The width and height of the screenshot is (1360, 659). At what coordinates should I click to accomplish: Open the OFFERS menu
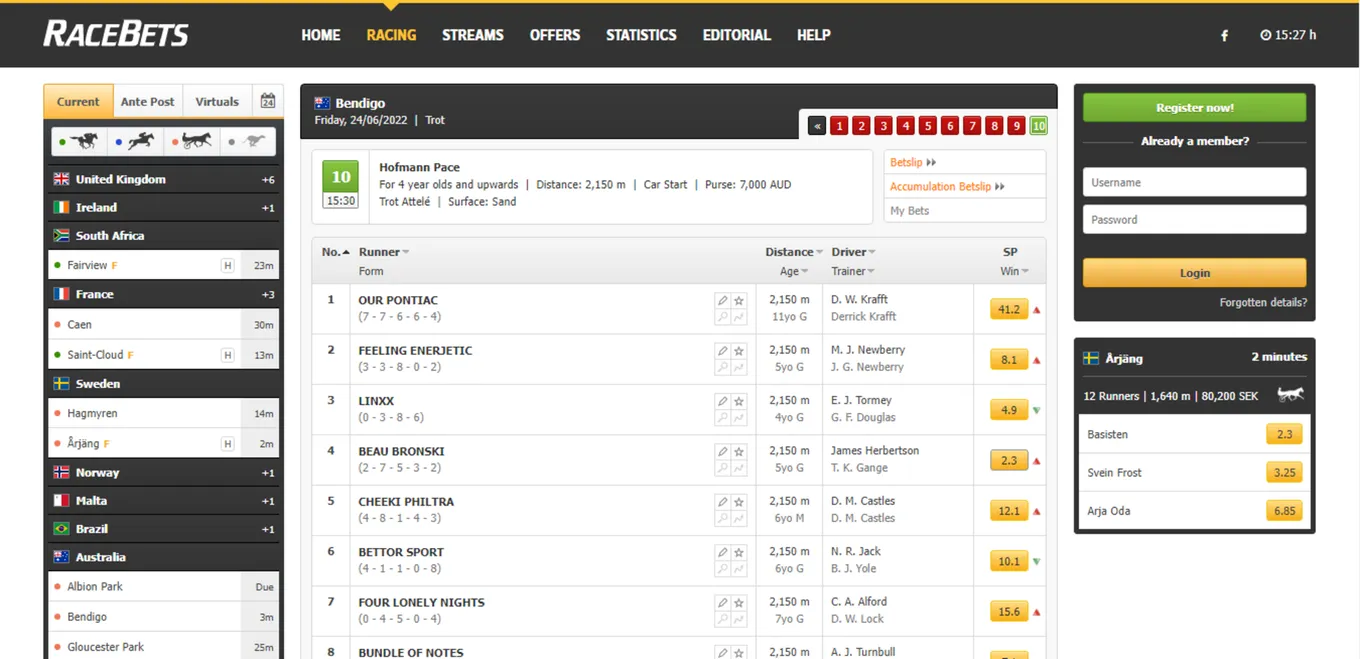[555, 35]
